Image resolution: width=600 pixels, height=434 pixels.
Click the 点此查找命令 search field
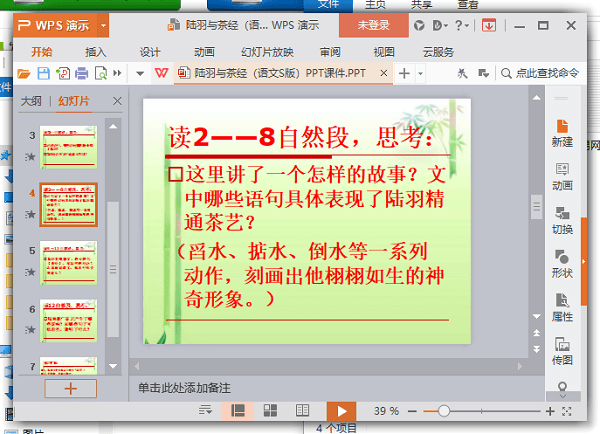click(x=540, y=73)
